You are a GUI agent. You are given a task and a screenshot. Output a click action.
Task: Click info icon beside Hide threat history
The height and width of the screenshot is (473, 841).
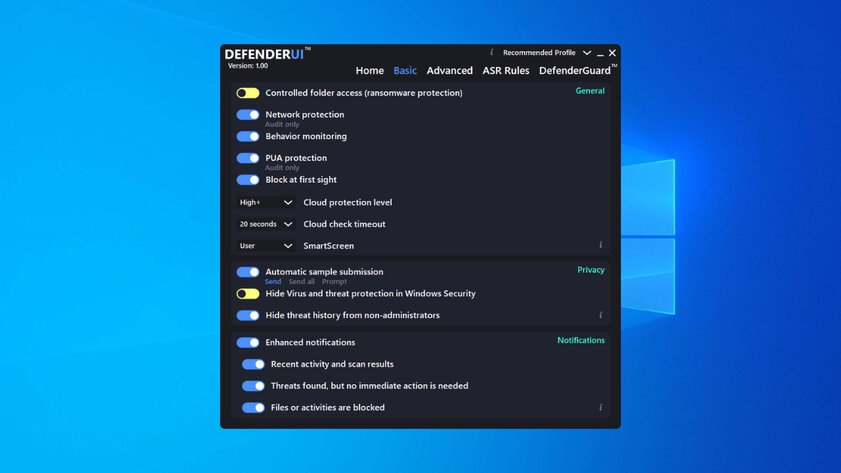[x=600, y=315]
